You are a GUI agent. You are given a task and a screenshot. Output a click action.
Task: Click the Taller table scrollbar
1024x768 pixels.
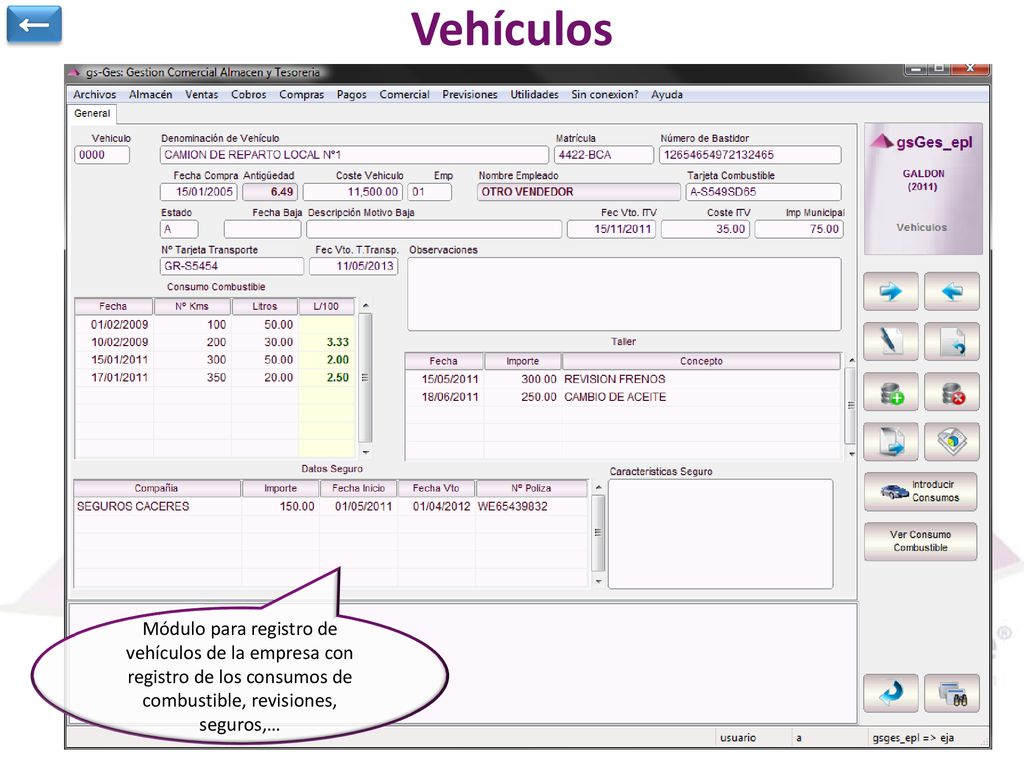850,407
